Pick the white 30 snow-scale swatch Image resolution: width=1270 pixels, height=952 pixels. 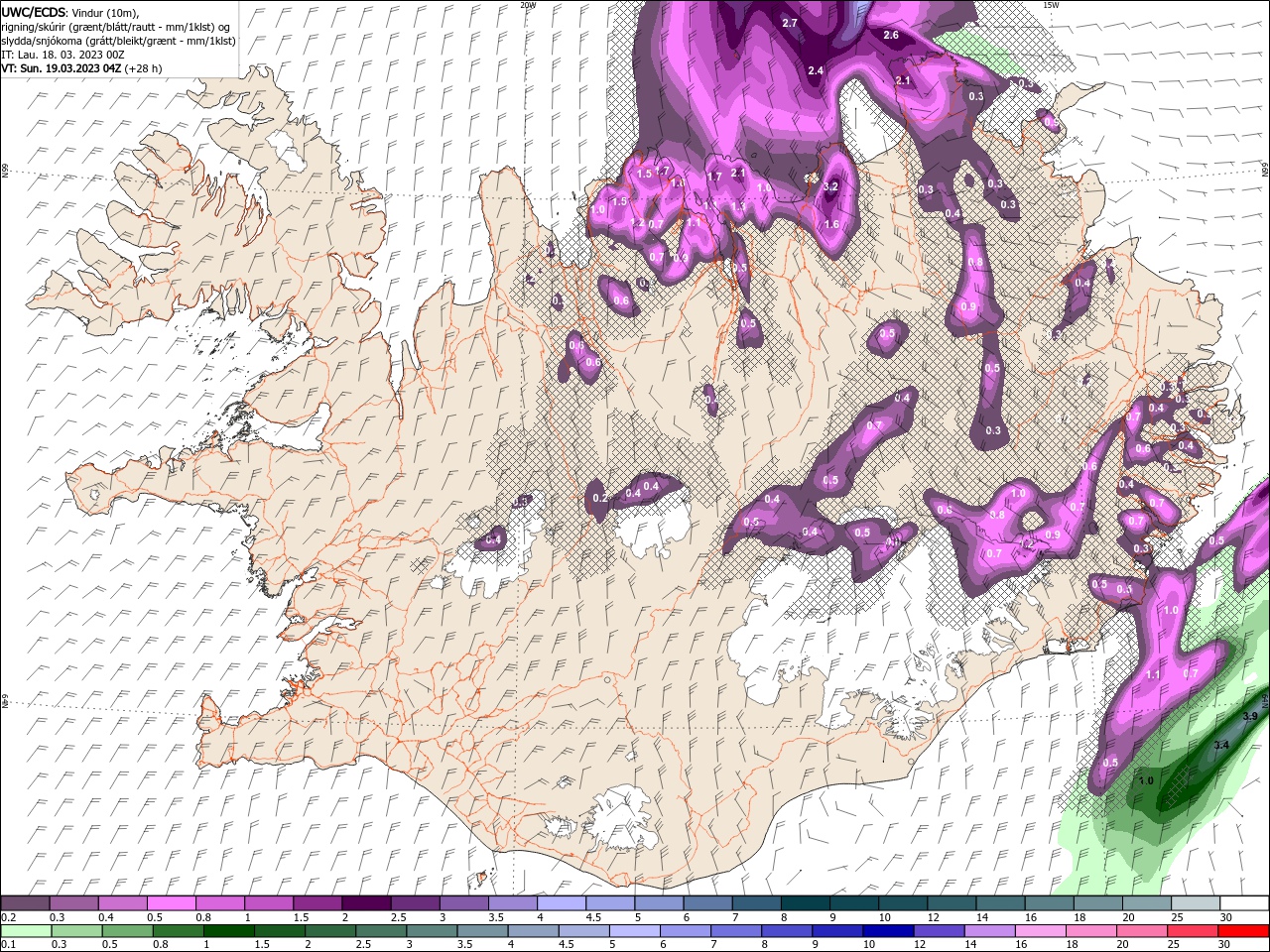(x=1244, y=903)
